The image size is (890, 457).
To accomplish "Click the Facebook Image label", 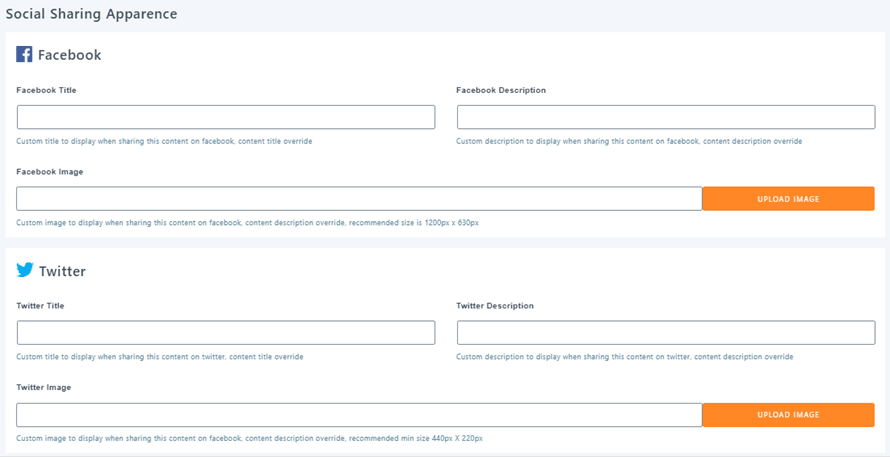I will (50, 172).
